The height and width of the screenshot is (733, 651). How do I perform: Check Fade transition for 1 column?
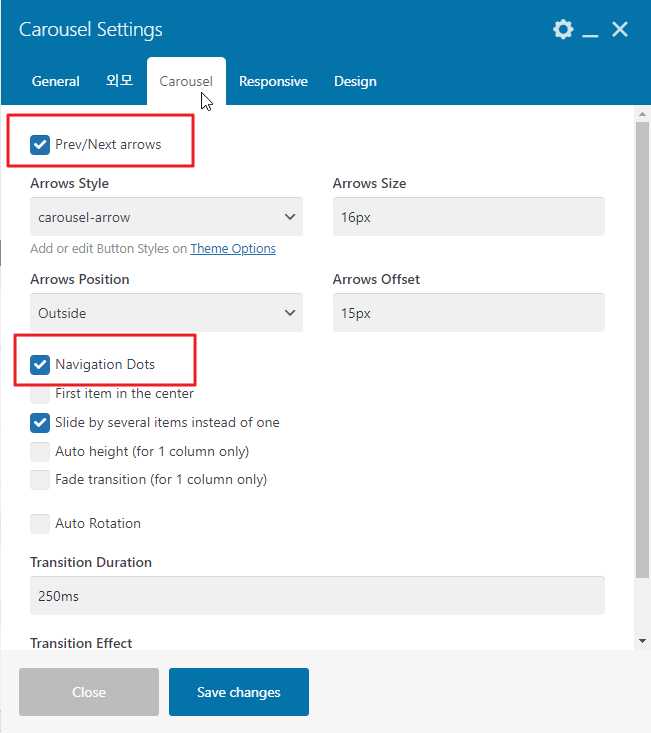coord(40,480)
